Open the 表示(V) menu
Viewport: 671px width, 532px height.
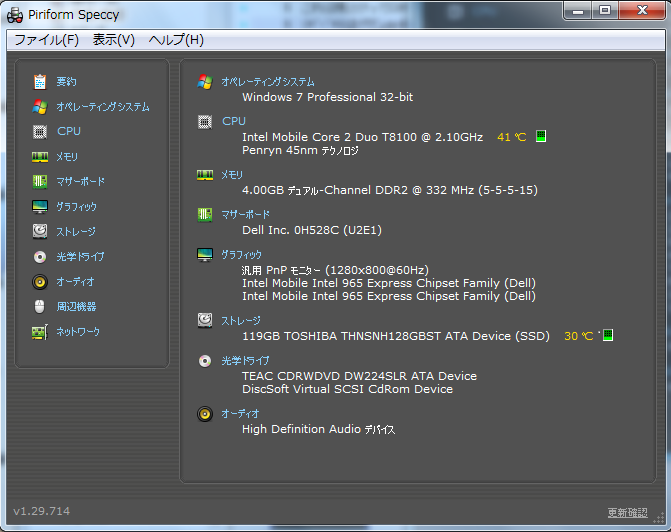(x=114, y=40)
